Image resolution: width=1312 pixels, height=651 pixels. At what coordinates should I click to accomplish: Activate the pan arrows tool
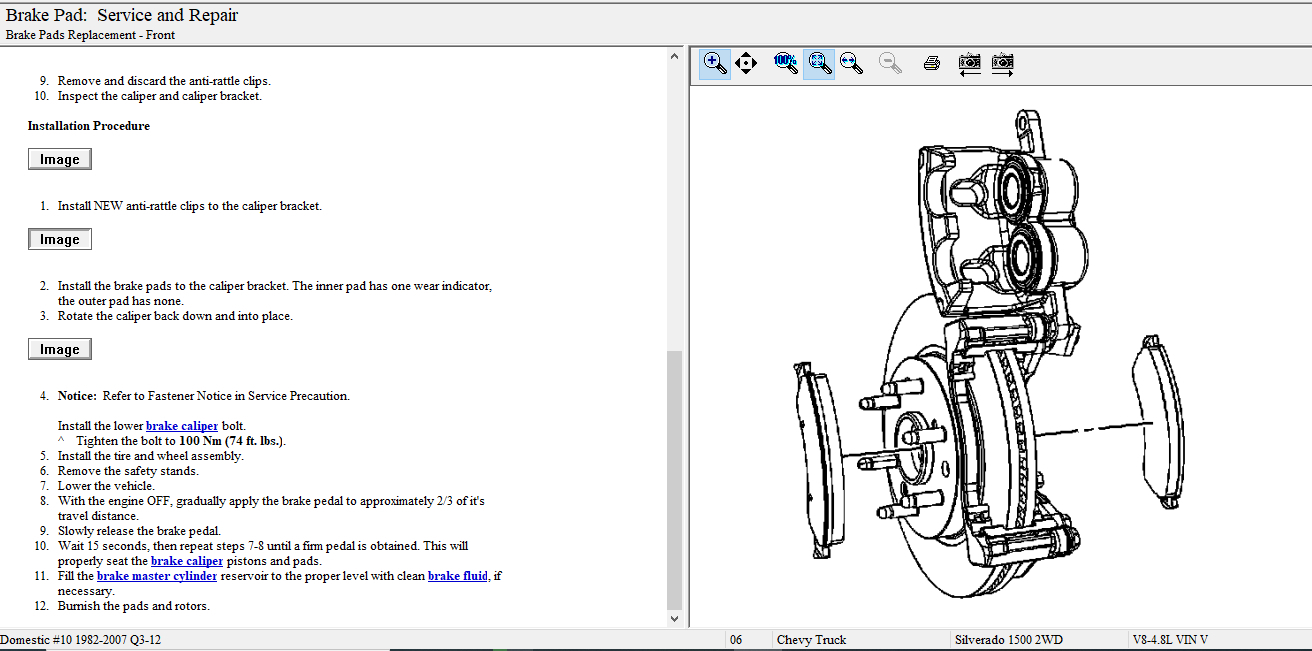(746, 64)
